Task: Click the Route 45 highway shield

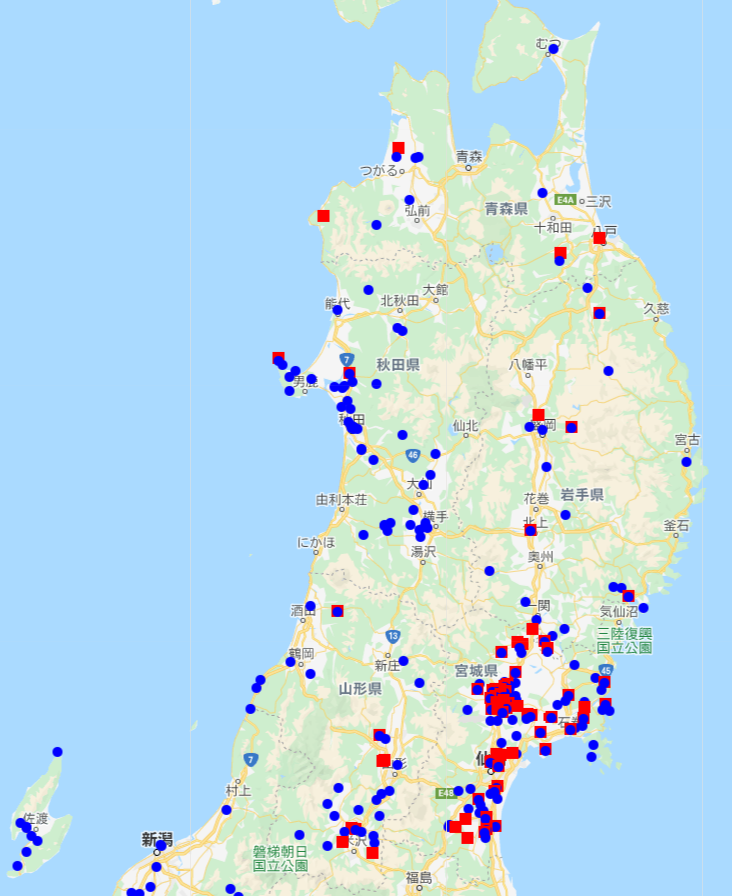Action: [605, 670]
